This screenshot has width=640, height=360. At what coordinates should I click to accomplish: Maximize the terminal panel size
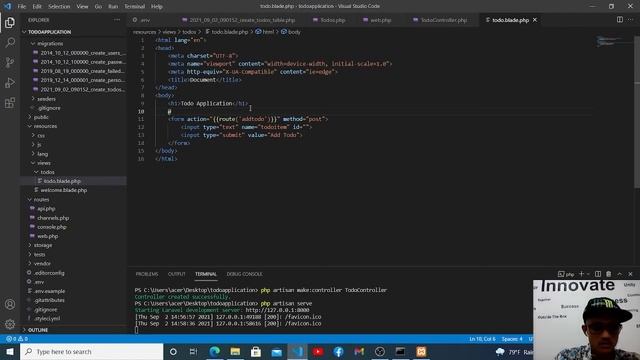tap(620, 274)
